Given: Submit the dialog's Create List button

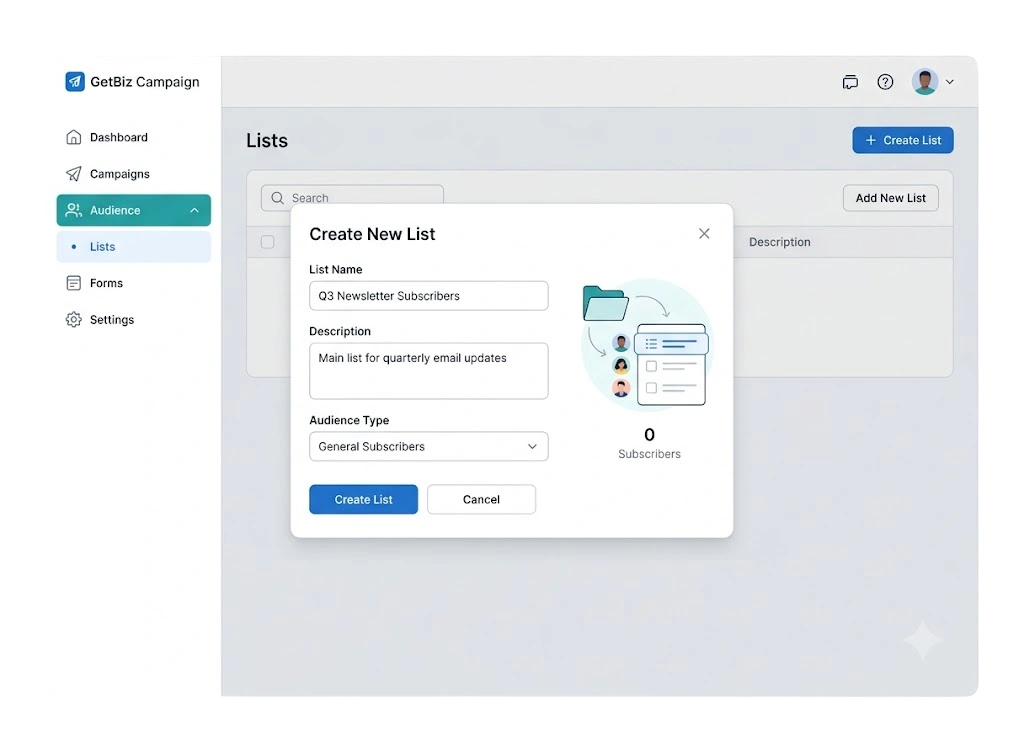Looking at the screenshot, I should pos(364,499).
